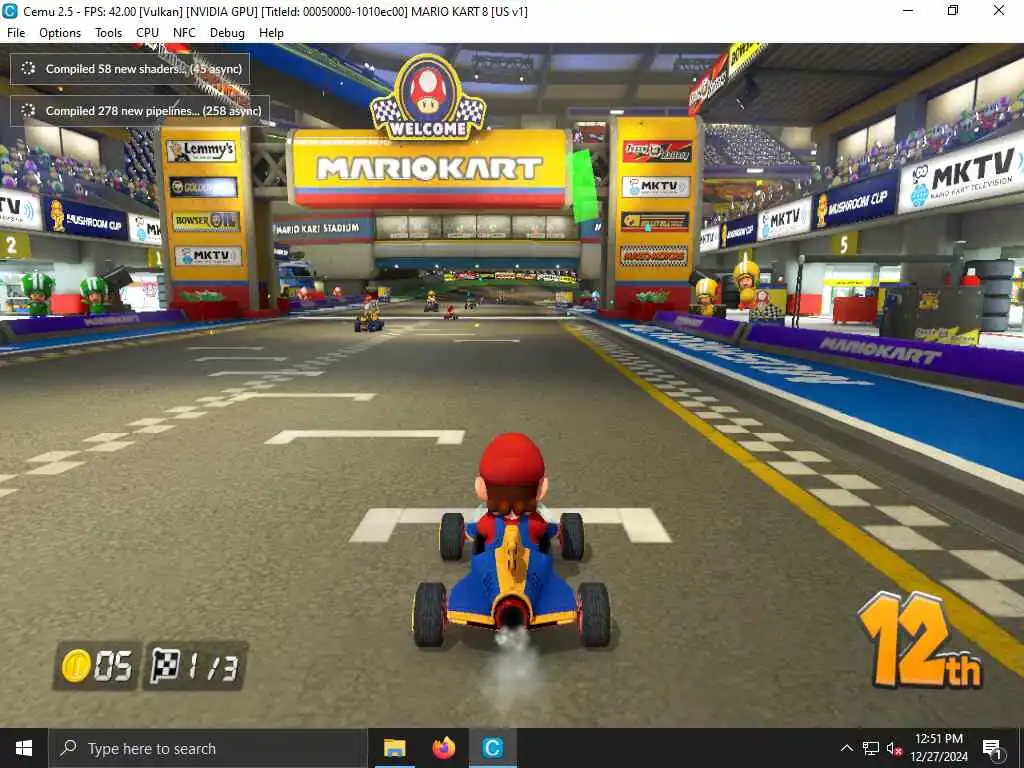
Task: Show hidden system tray icons
Action: [846, 748]
